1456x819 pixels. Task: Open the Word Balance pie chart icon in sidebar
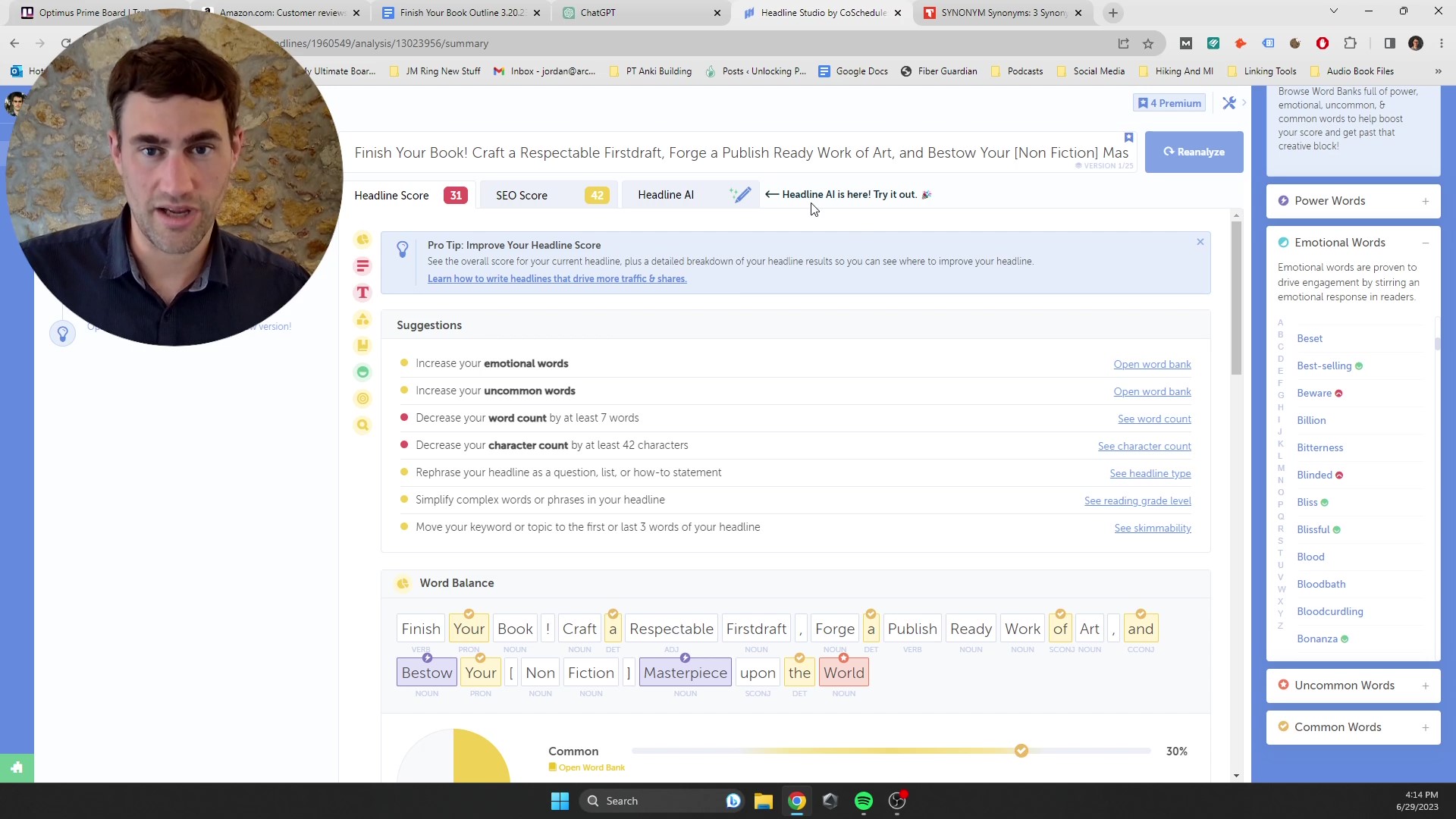point(362,240)
